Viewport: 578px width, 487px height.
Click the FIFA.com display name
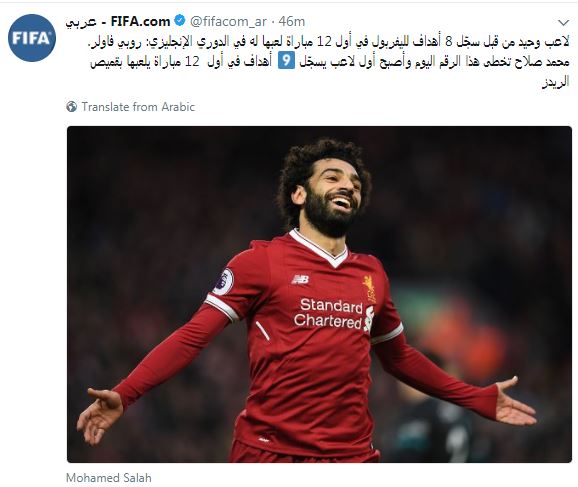pos(140,21)
